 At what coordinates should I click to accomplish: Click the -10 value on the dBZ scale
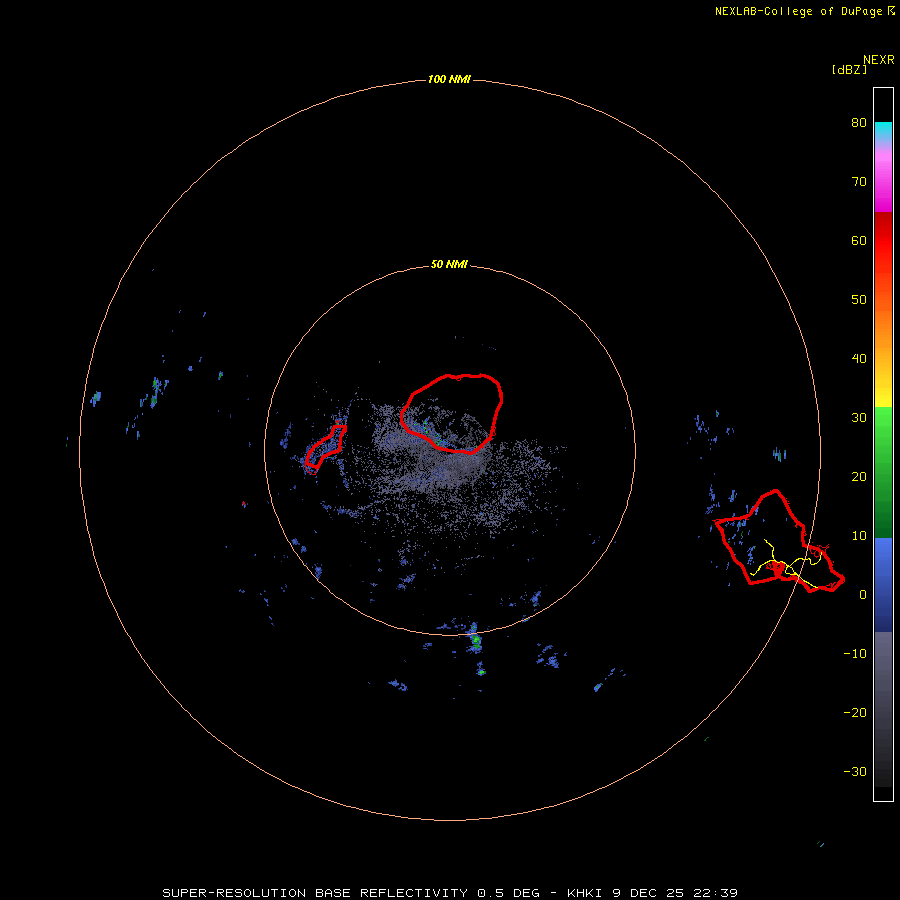pos(855,654)
